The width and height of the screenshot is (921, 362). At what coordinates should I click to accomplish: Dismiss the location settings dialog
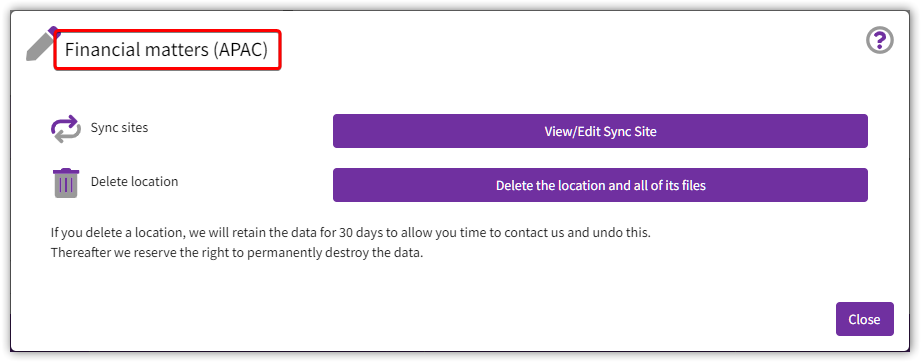point(864,319)
